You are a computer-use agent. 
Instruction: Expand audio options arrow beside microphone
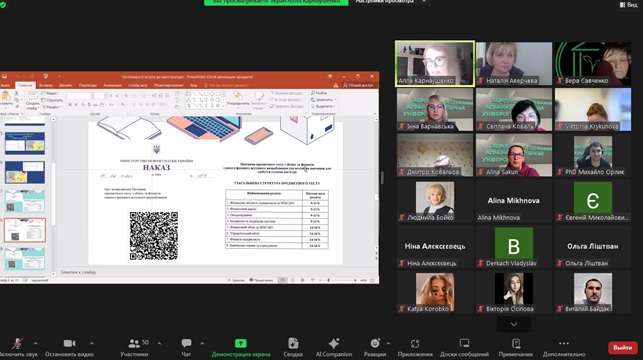click(35, 343)
